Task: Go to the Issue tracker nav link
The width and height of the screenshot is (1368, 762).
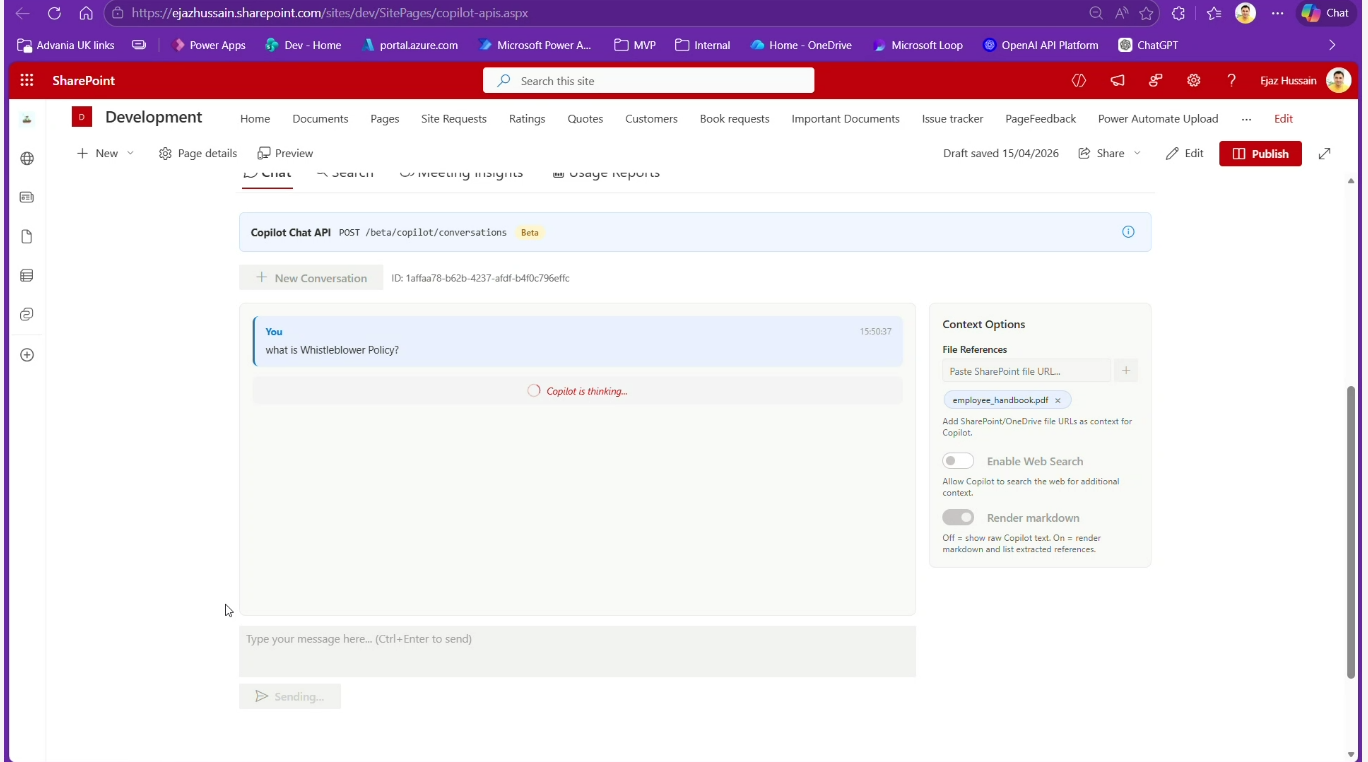Action: [x=952, y=119]
